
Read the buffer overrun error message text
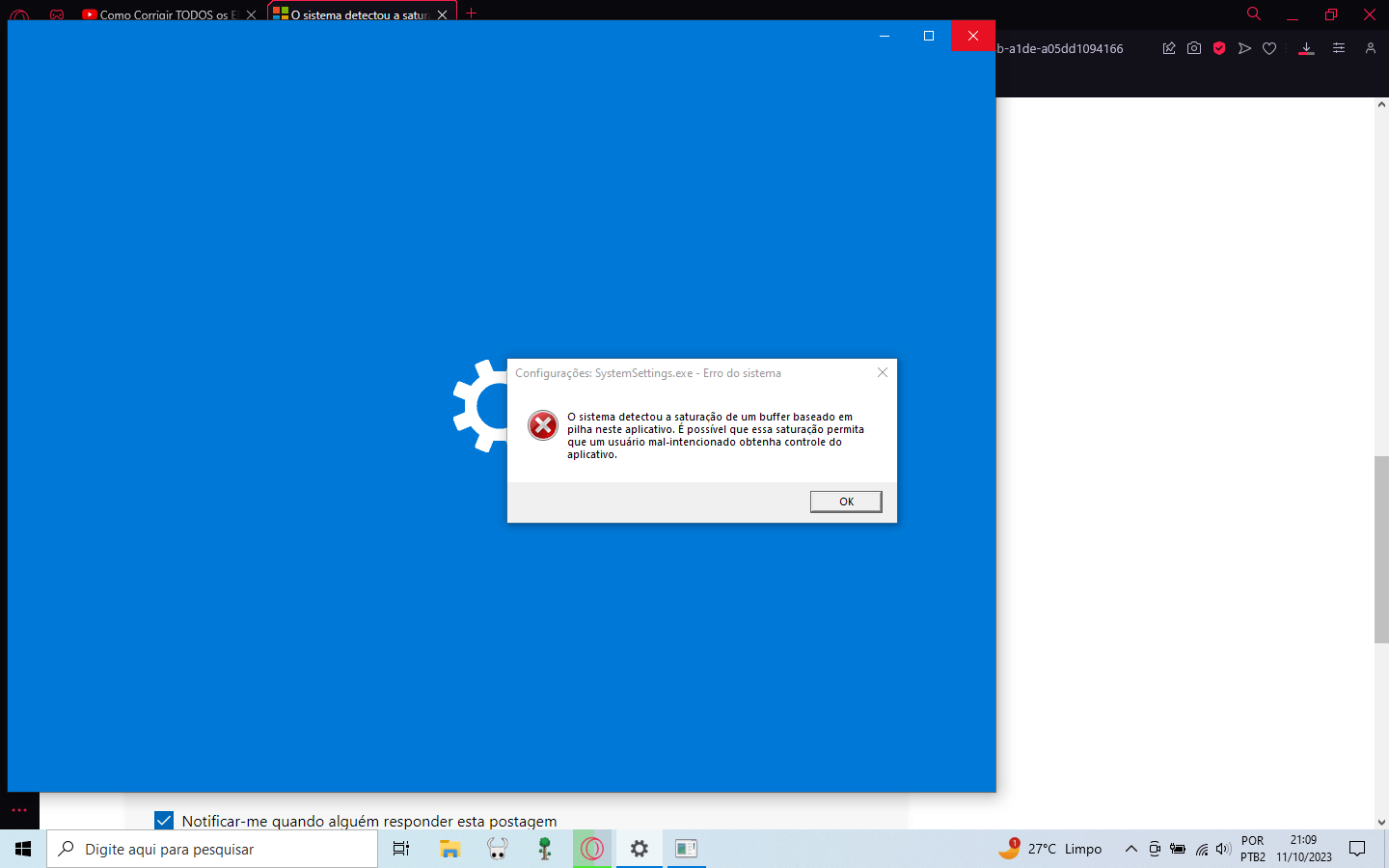[716, 436]
